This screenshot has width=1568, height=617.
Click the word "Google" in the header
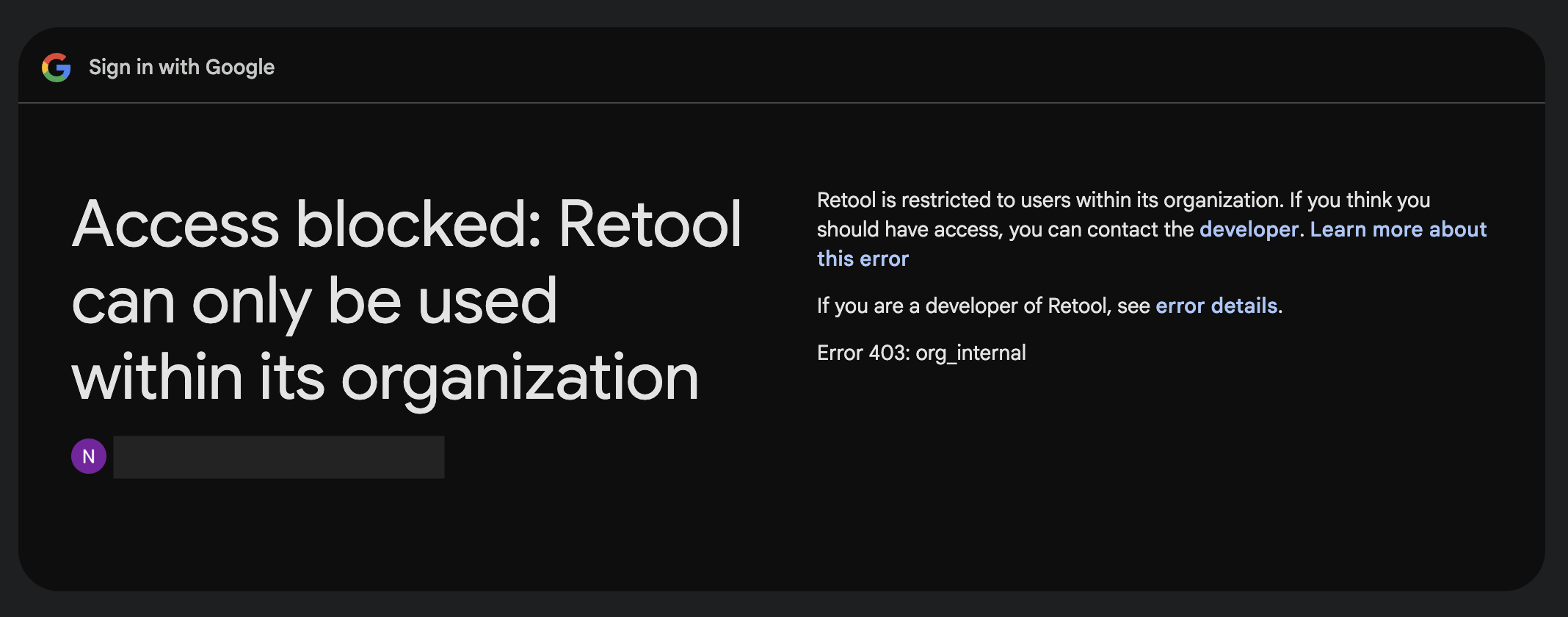click(x=240, y=68)
